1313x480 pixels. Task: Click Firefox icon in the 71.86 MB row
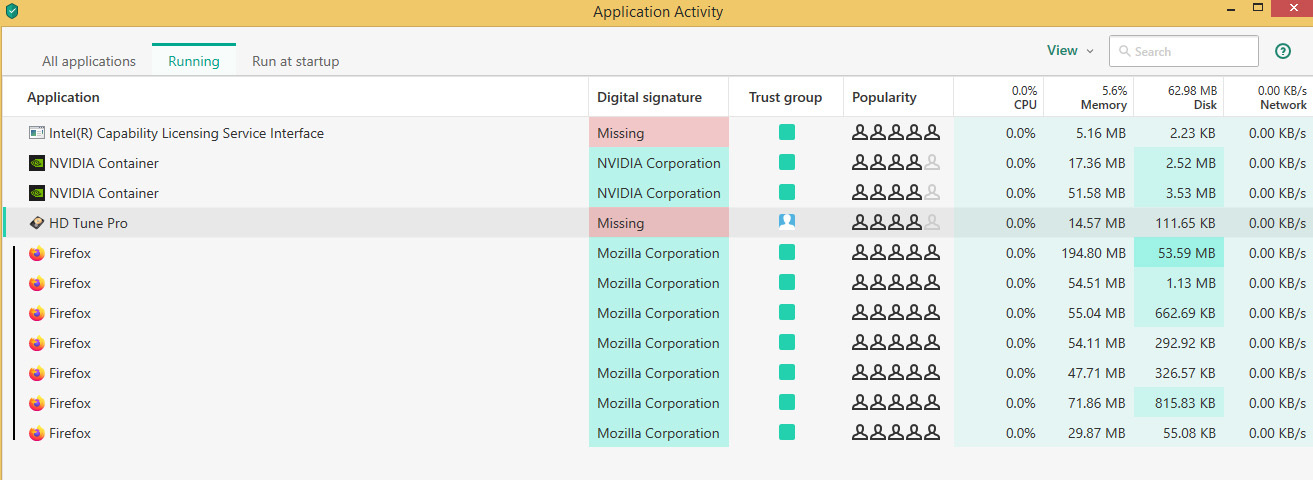coord(37,403)
